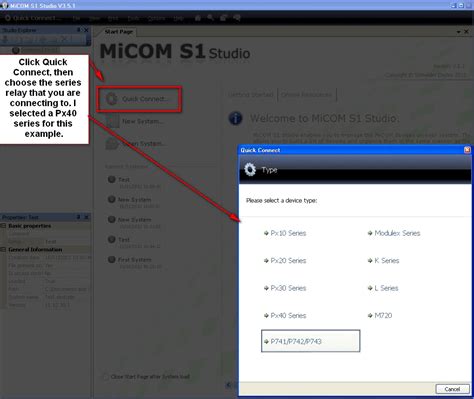Image resolution: width=474 pixels, height=399 pixels.
Task: Open recent system First System
Action: coord(135,260)
